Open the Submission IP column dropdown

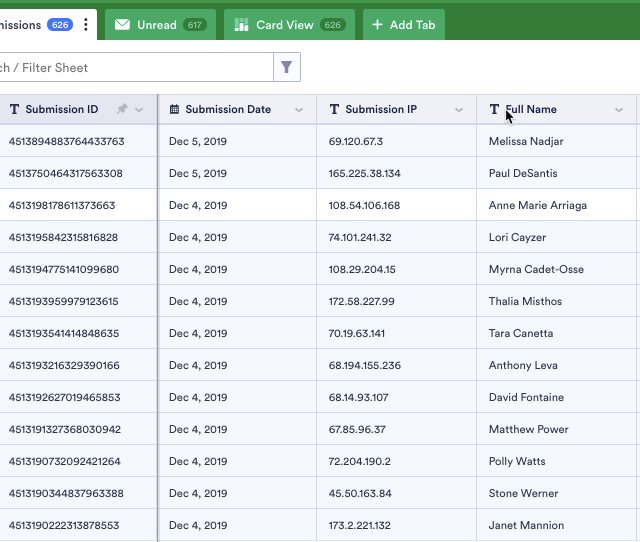[459, 109]
